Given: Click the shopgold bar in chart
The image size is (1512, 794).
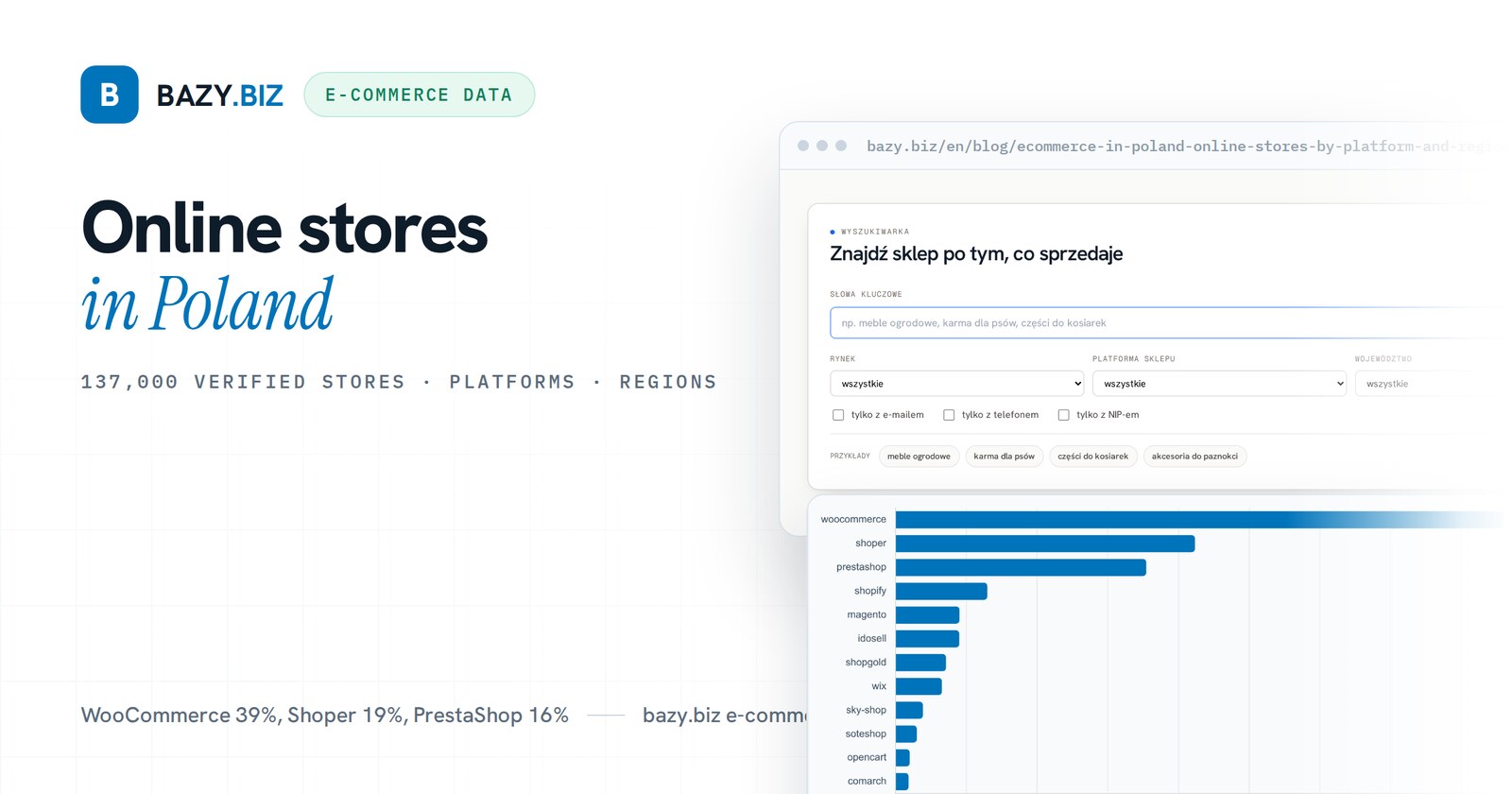Looking at the screenshot, I should pyautogui.click(x=920, y=663).
